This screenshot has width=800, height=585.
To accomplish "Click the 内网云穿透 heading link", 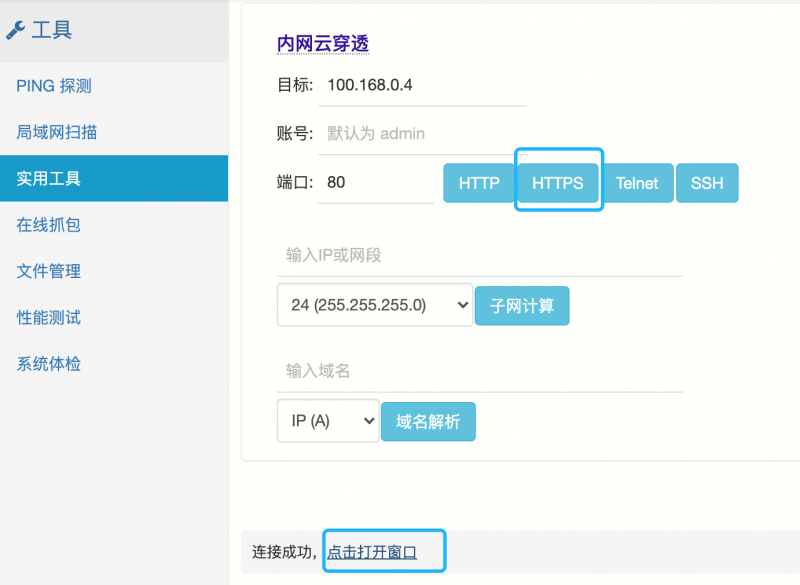I will (323, 44).
